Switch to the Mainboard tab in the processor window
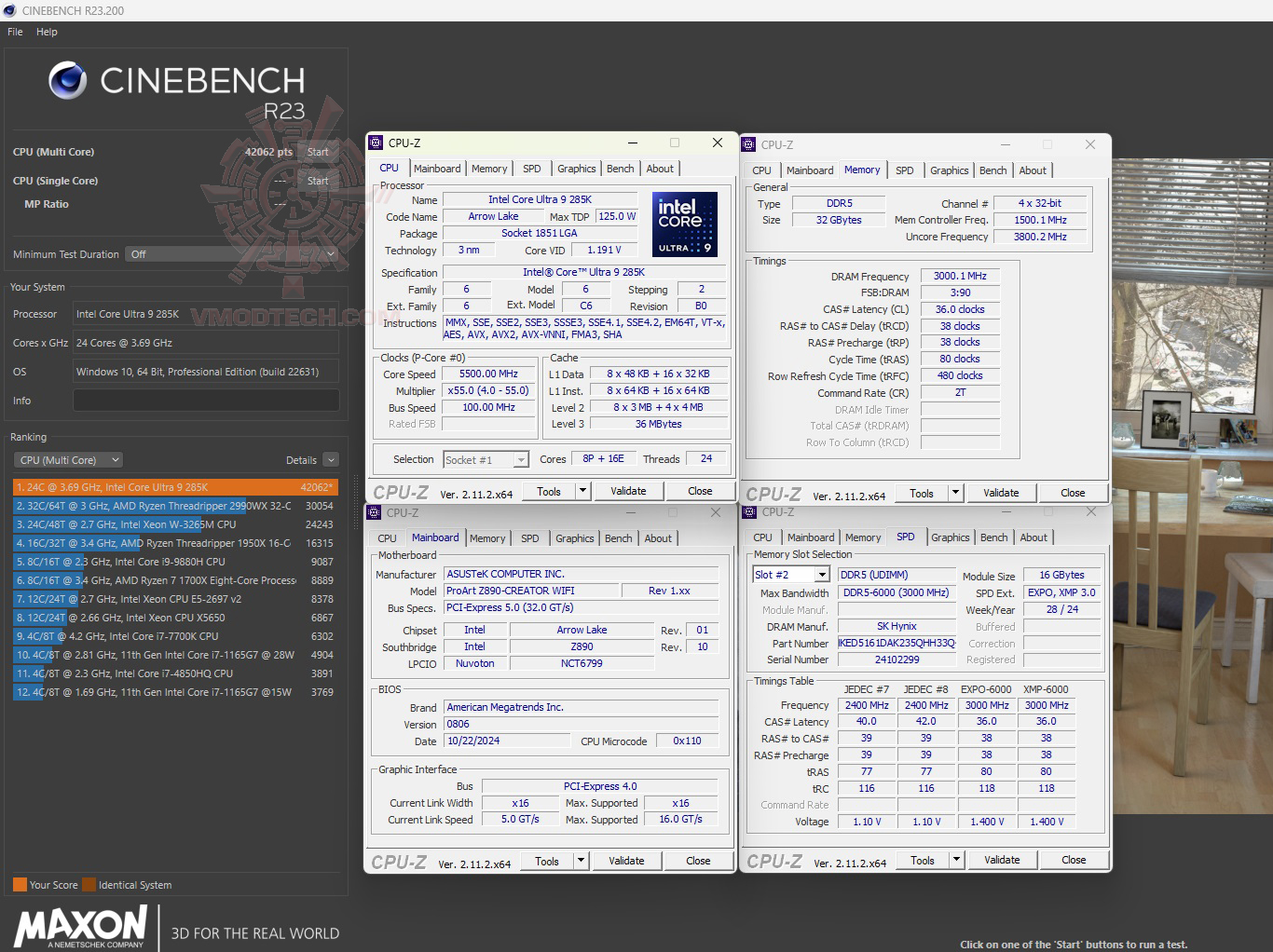Image resolution: width=1273 pixels, height=952 pixels. coord(437,169)
